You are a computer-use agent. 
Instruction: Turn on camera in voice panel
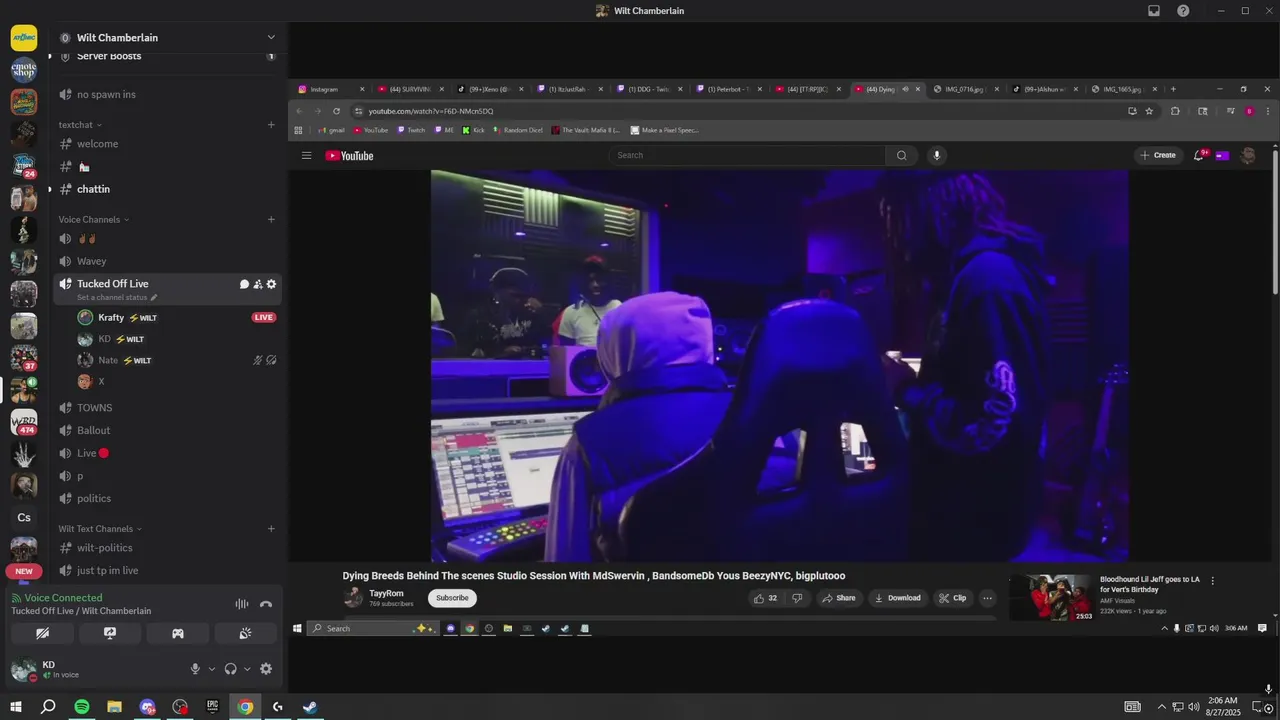[x=42, y=633]
